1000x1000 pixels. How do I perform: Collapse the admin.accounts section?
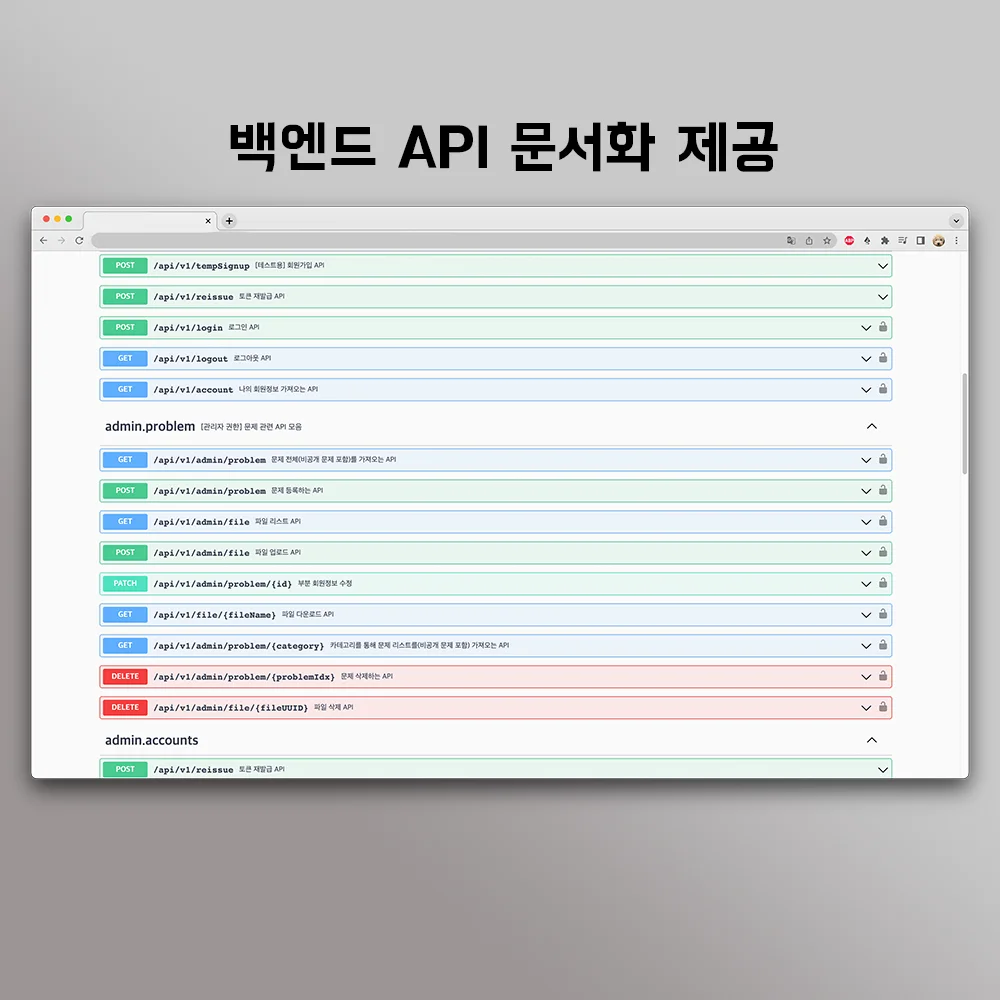(x=871, y=740)
